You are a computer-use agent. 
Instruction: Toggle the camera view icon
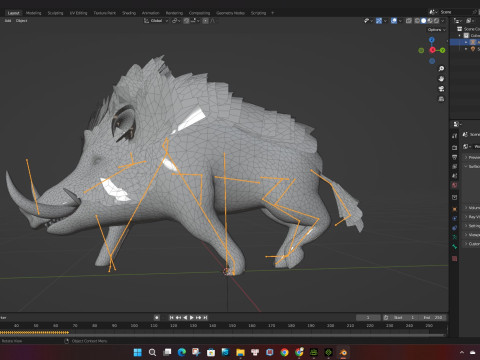pyautogui.click(x=441, y=89)
